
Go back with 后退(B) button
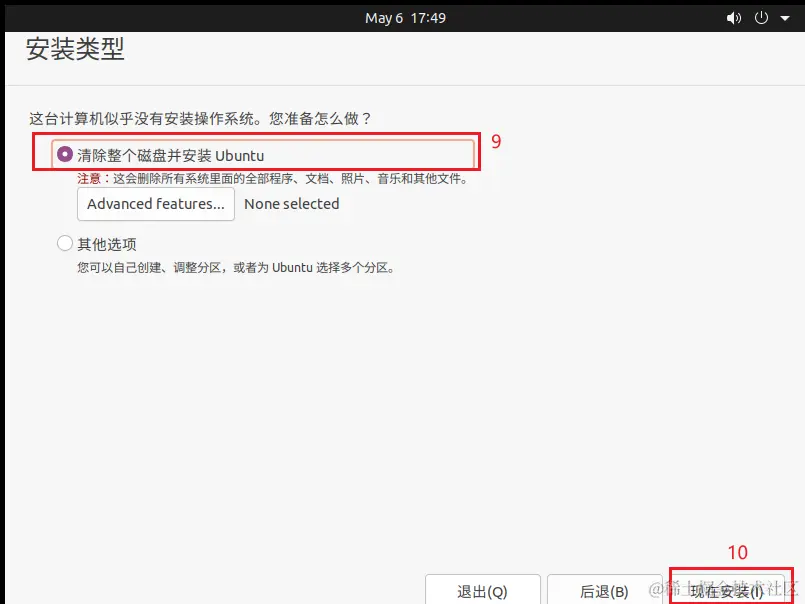pyautogui.click(x=604, y=591)
